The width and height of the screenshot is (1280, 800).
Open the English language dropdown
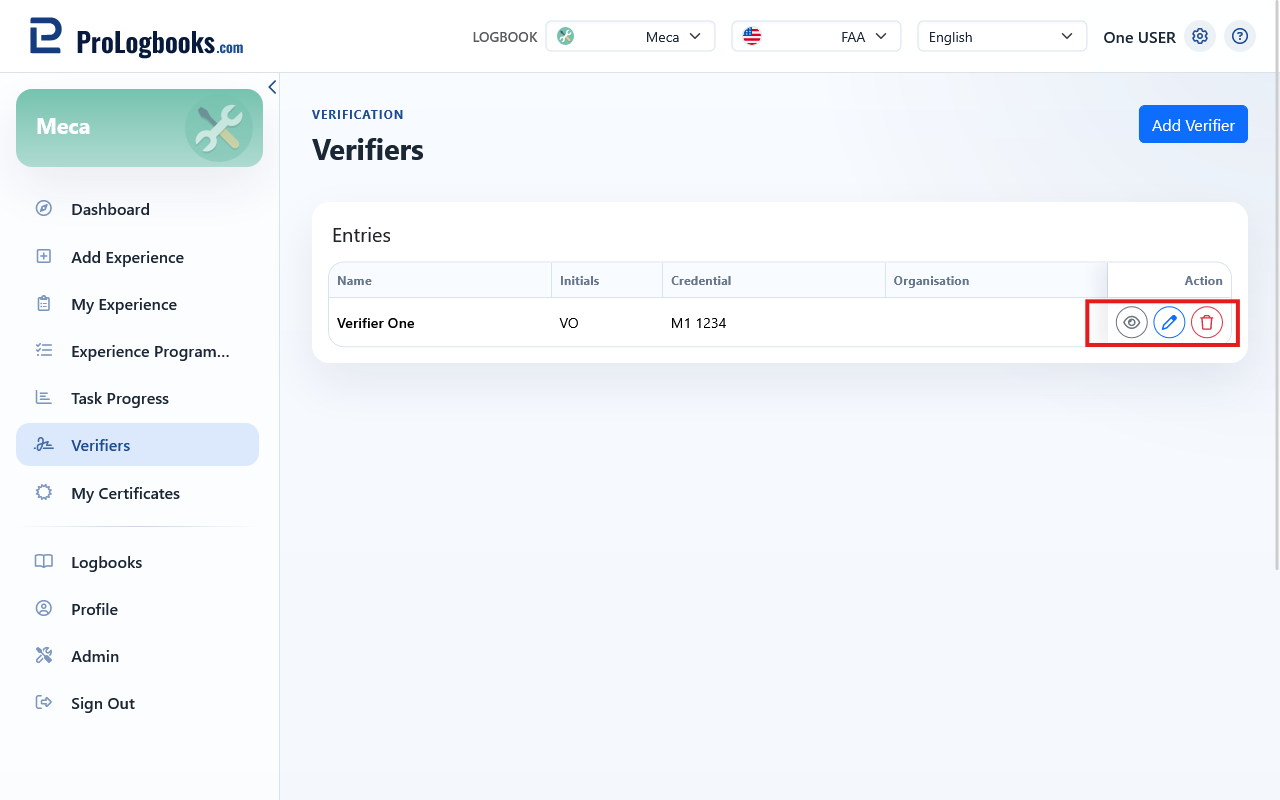pyautogui.click(x=1002, y=37)
